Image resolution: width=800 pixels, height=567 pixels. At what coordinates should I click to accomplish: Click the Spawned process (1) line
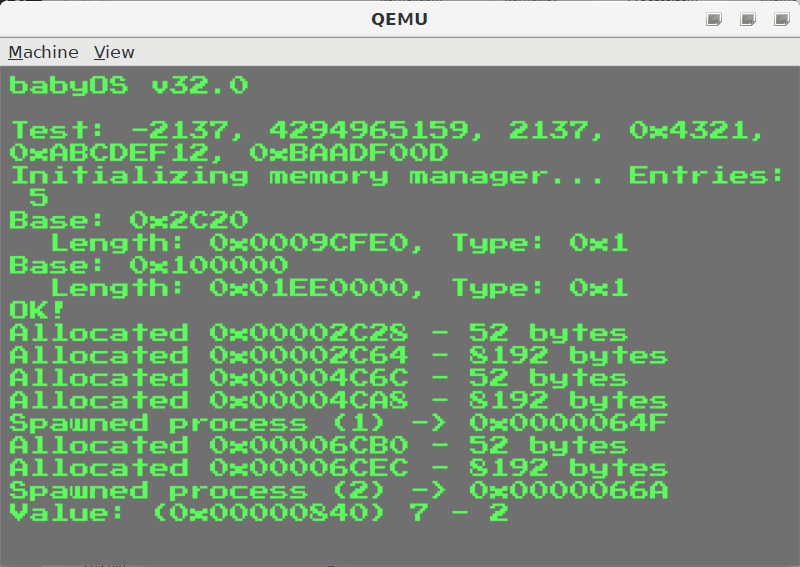click(338, 423)
